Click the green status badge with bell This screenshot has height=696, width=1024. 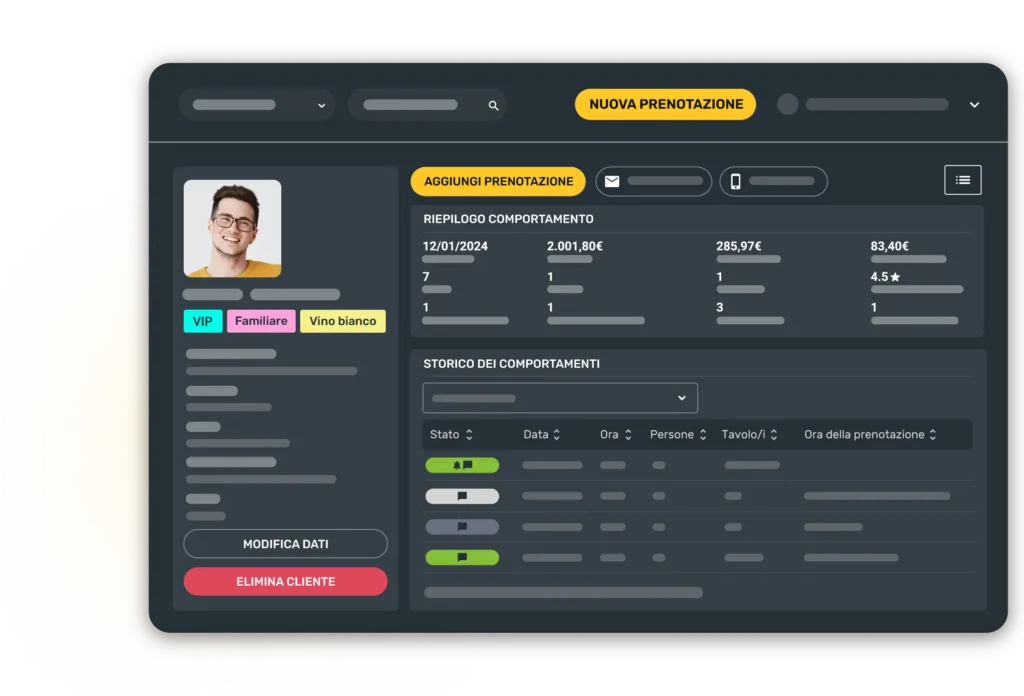pos(462,465)
